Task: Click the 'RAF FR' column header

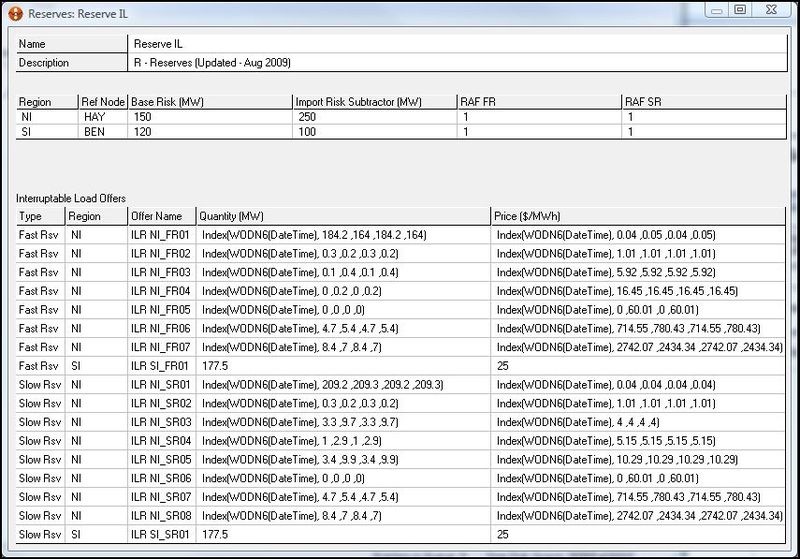Action: tap(539, 102)
